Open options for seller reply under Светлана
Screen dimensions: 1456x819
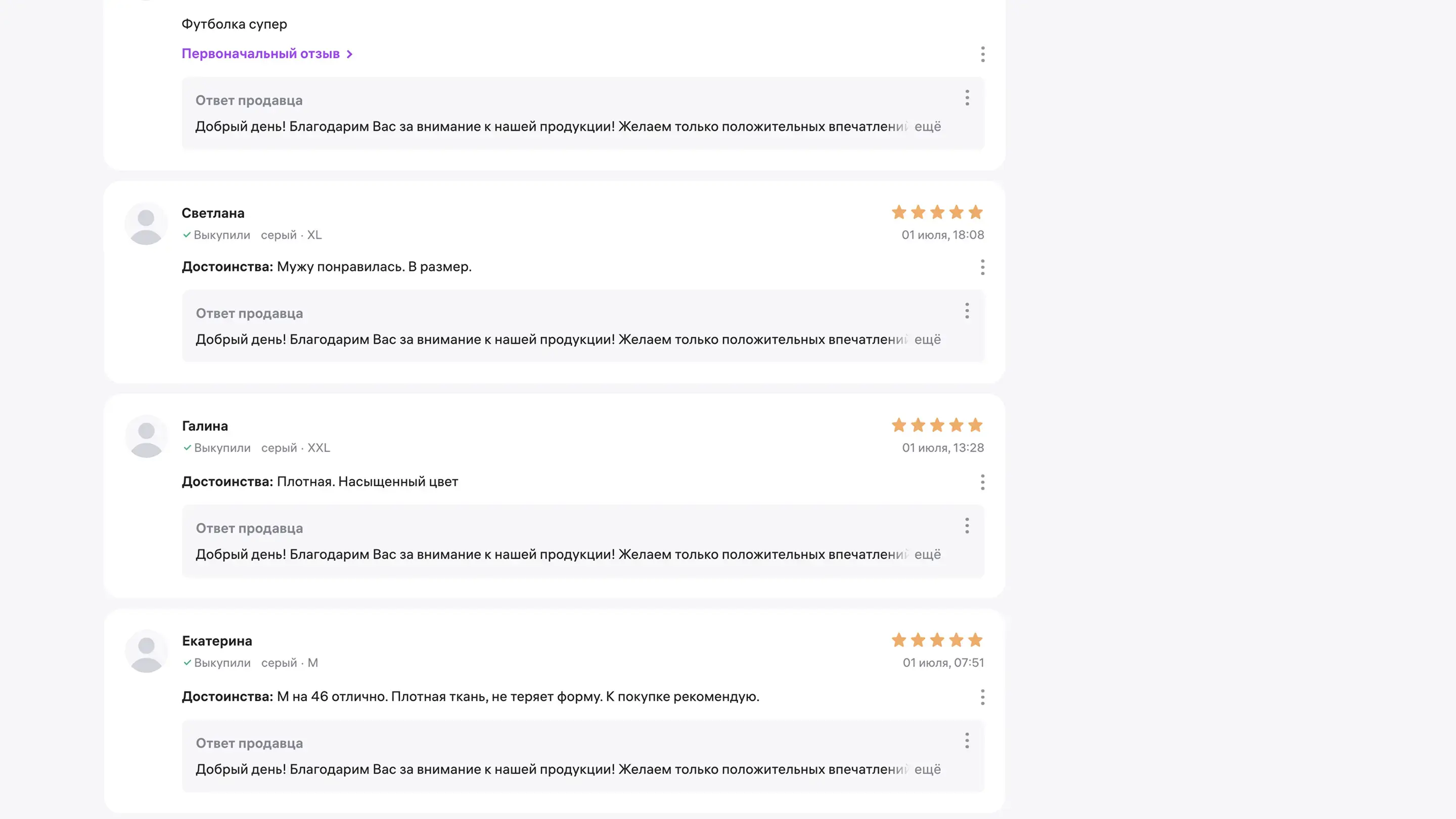click(x=967, y=311)
